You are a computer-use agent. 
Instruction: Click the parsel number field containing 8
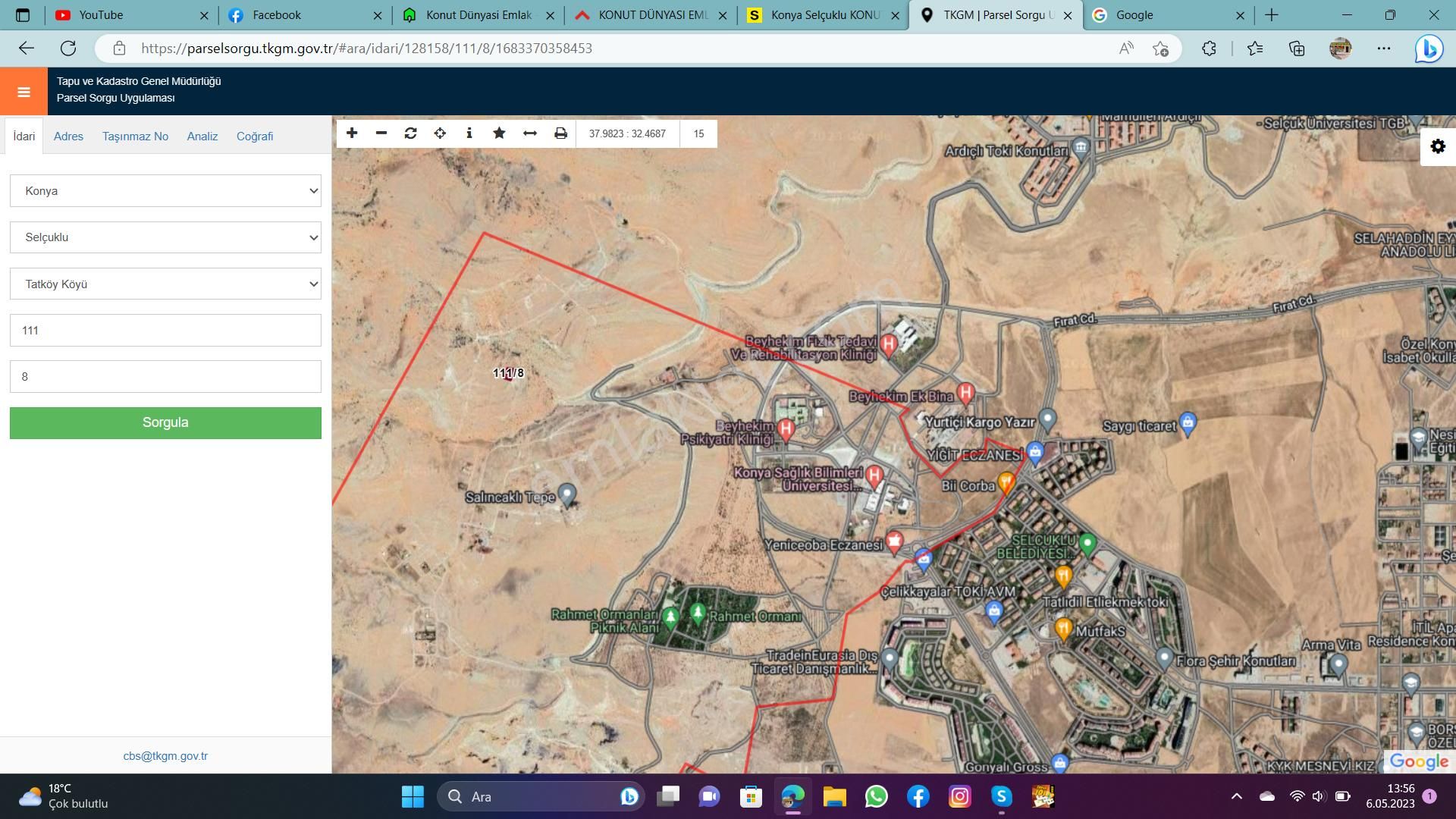[x=165, y=377]
